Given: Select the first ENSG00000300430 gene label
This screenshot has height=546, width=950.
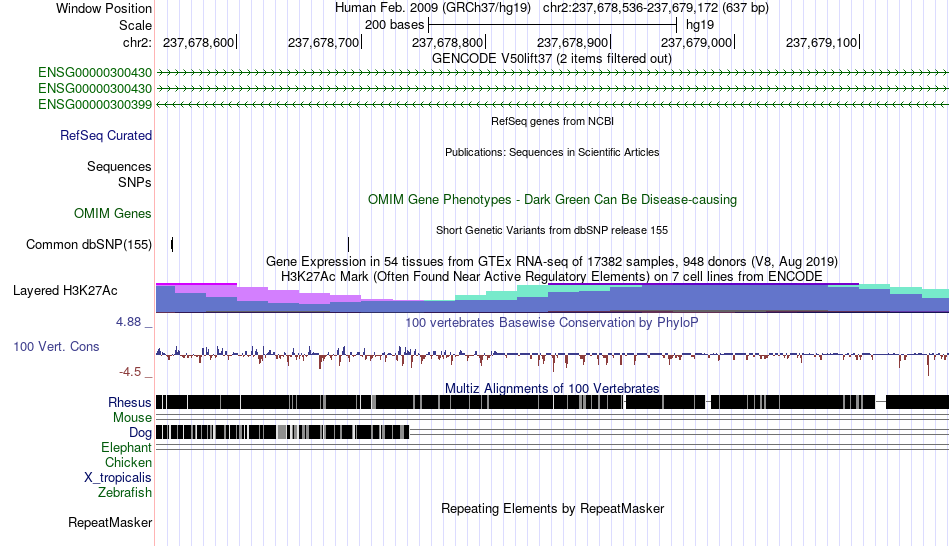Looking at the screenshot, I should (95, 73).
